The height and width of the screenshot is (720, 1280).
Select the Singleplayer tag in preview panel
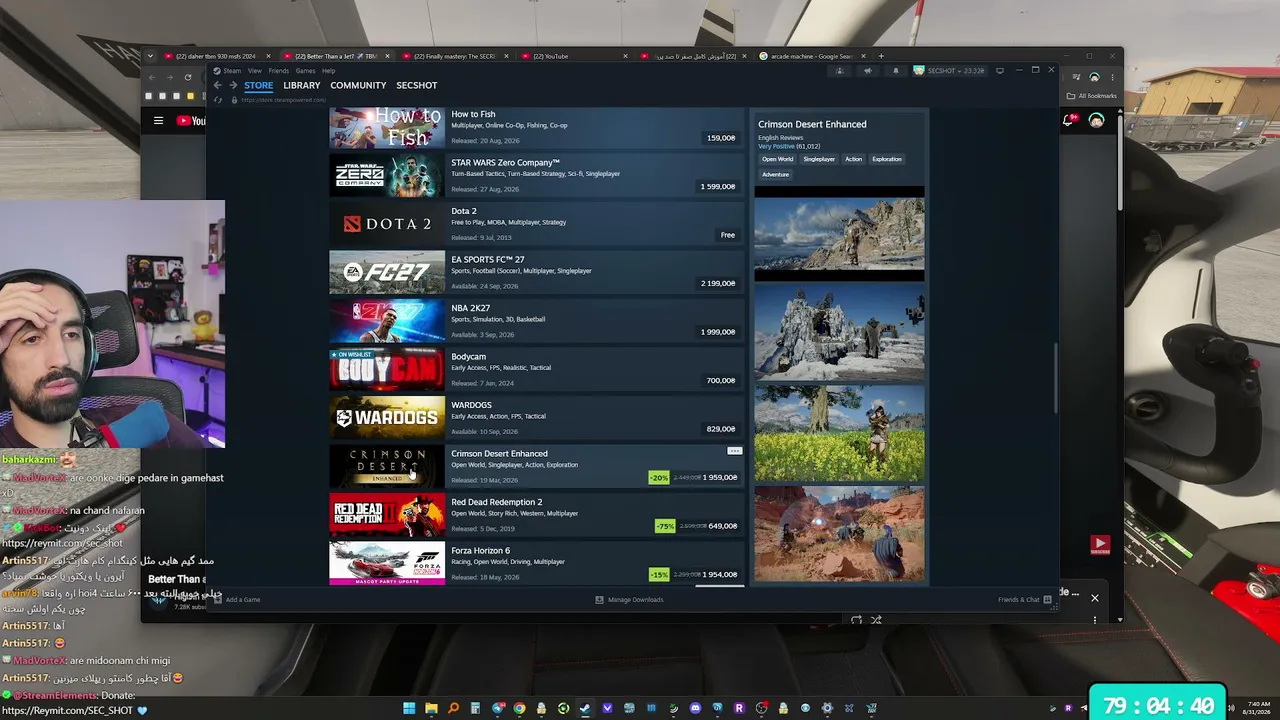point(819,159)
